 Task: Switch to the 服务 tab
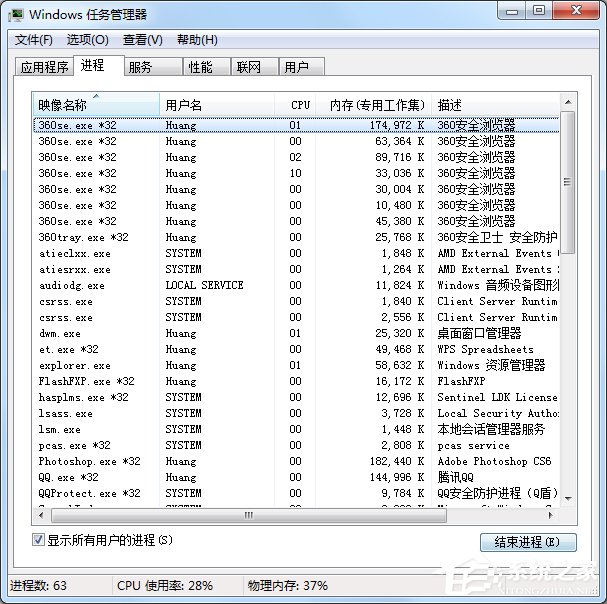coord(153,67)
